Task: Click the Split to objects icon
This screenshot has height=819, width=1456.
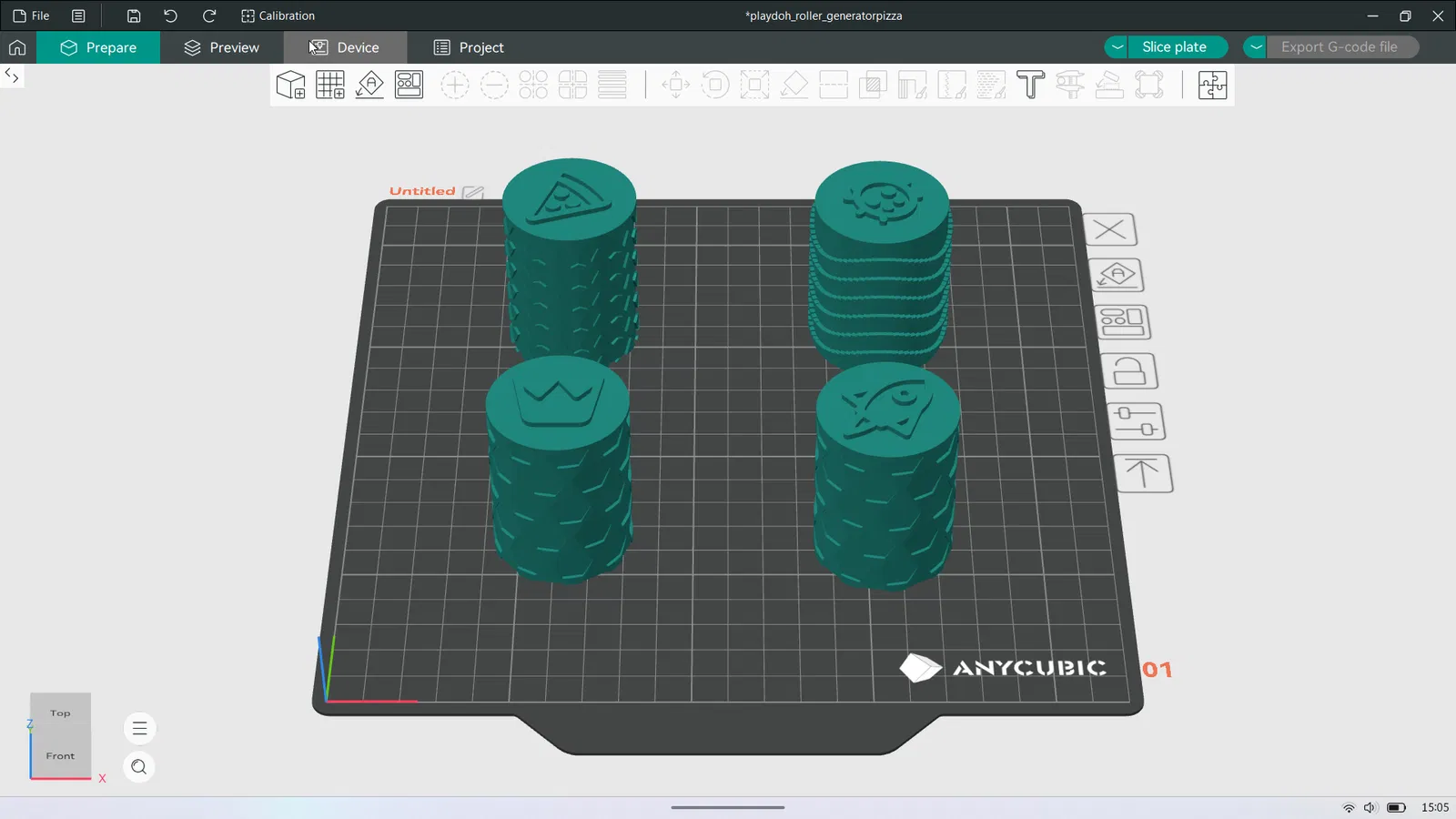Action: pyautogui.click(x=533, y=85)
